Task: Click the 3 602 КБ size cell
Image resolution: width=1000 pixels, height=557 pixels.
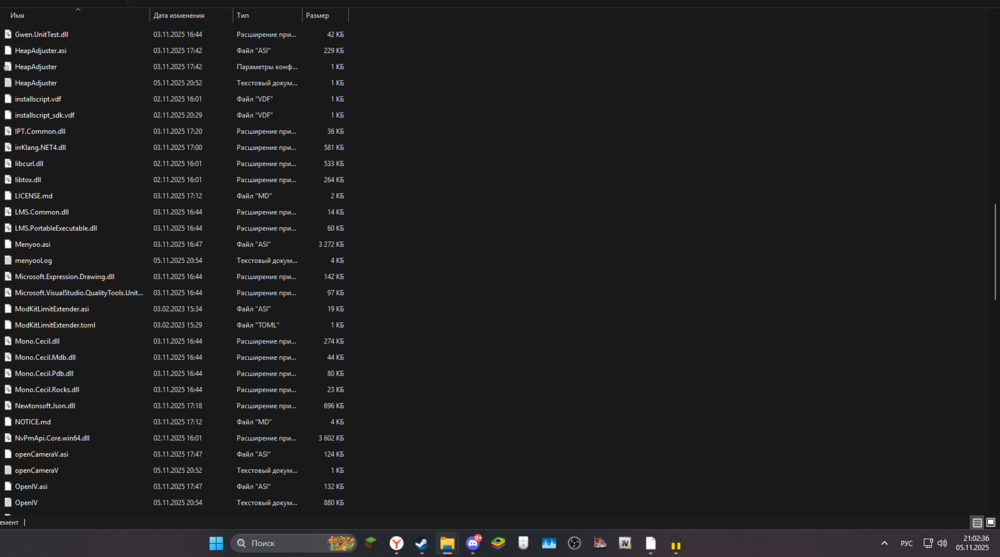Action: pos(331,438)
